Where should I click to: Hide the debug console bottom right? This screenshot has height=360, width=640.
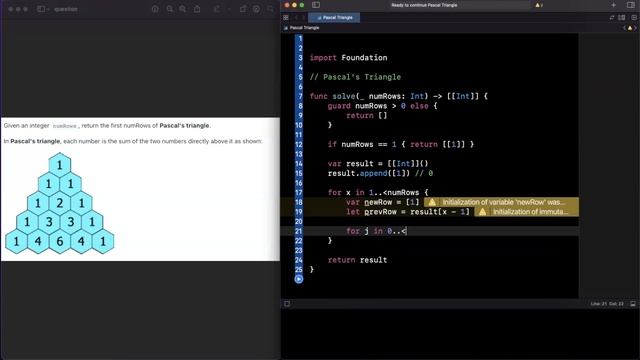(x=633, y=304)
